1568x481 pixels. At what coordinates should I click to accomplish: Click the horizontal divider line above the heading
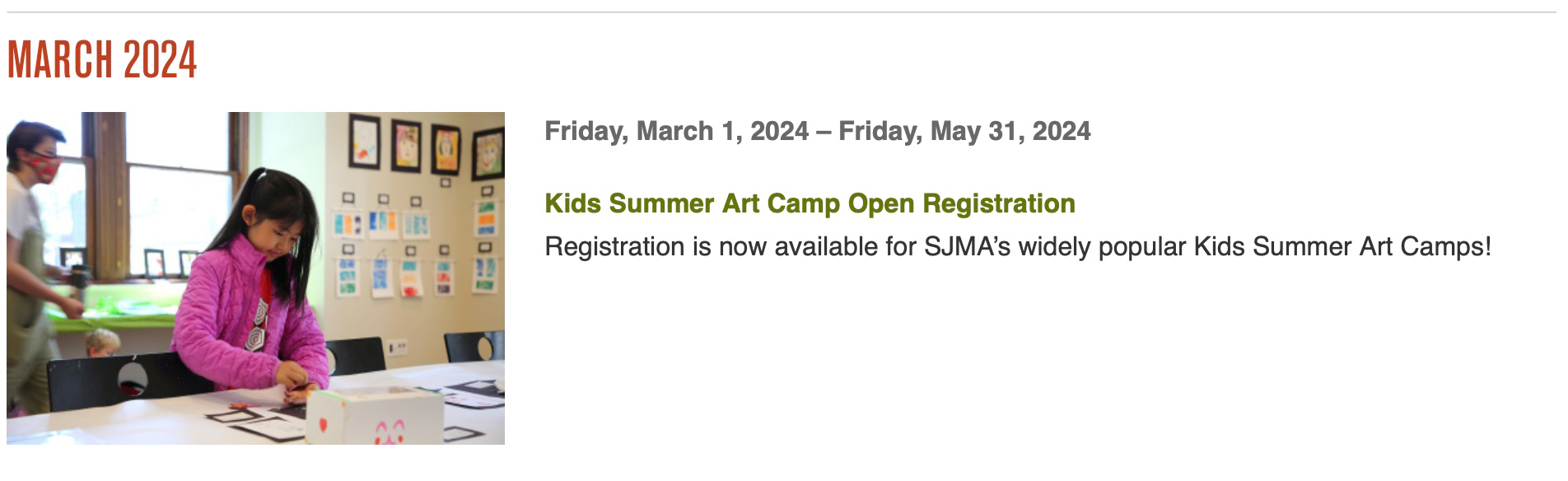[782, 12]
